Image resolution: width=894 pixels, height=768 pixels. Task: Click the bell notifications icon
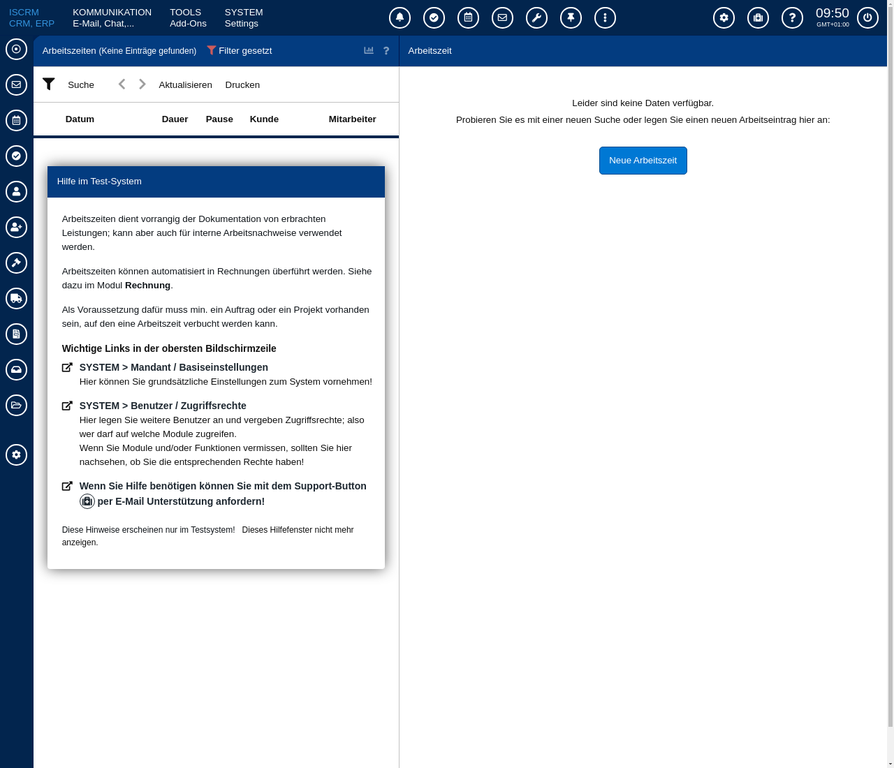[x=399, y=18]
